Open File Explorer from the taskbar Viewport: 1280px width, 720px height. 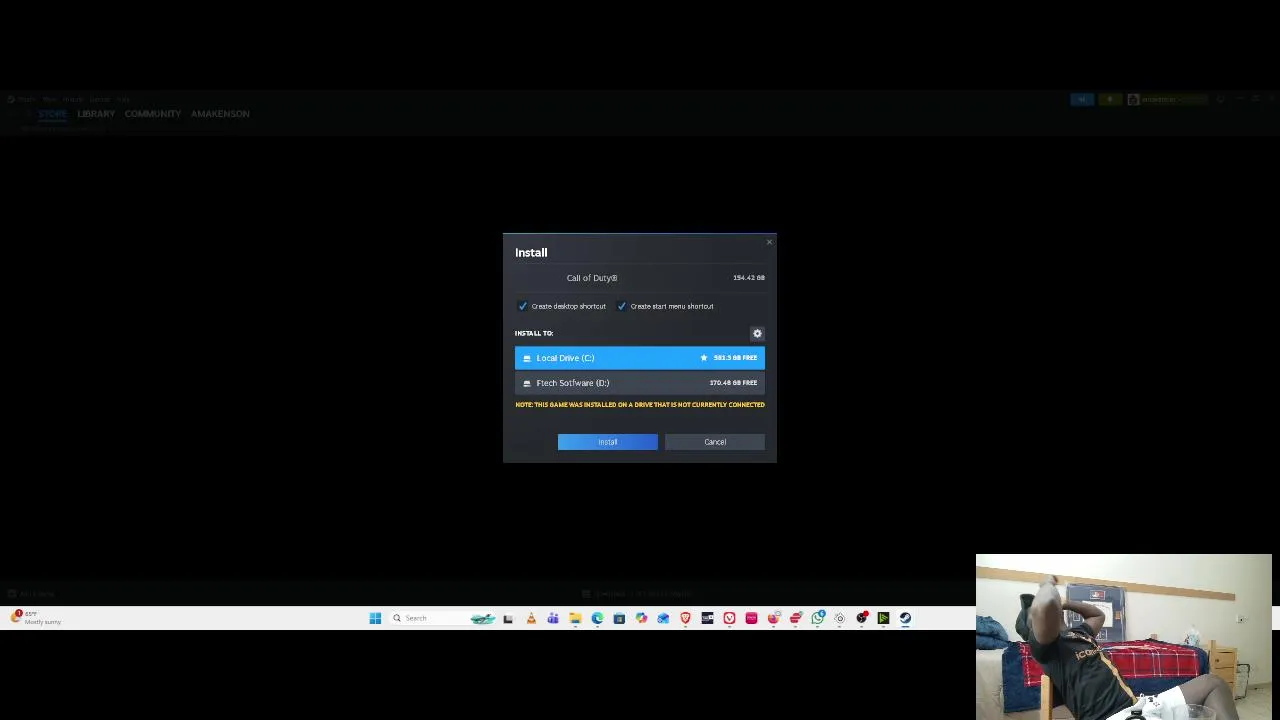click(575, 618)
